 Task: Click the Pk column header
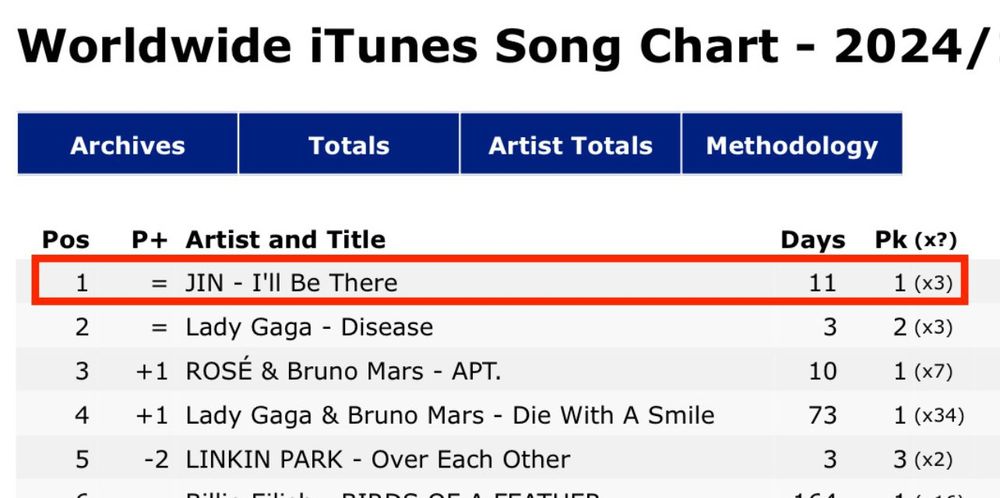(916, 240)
